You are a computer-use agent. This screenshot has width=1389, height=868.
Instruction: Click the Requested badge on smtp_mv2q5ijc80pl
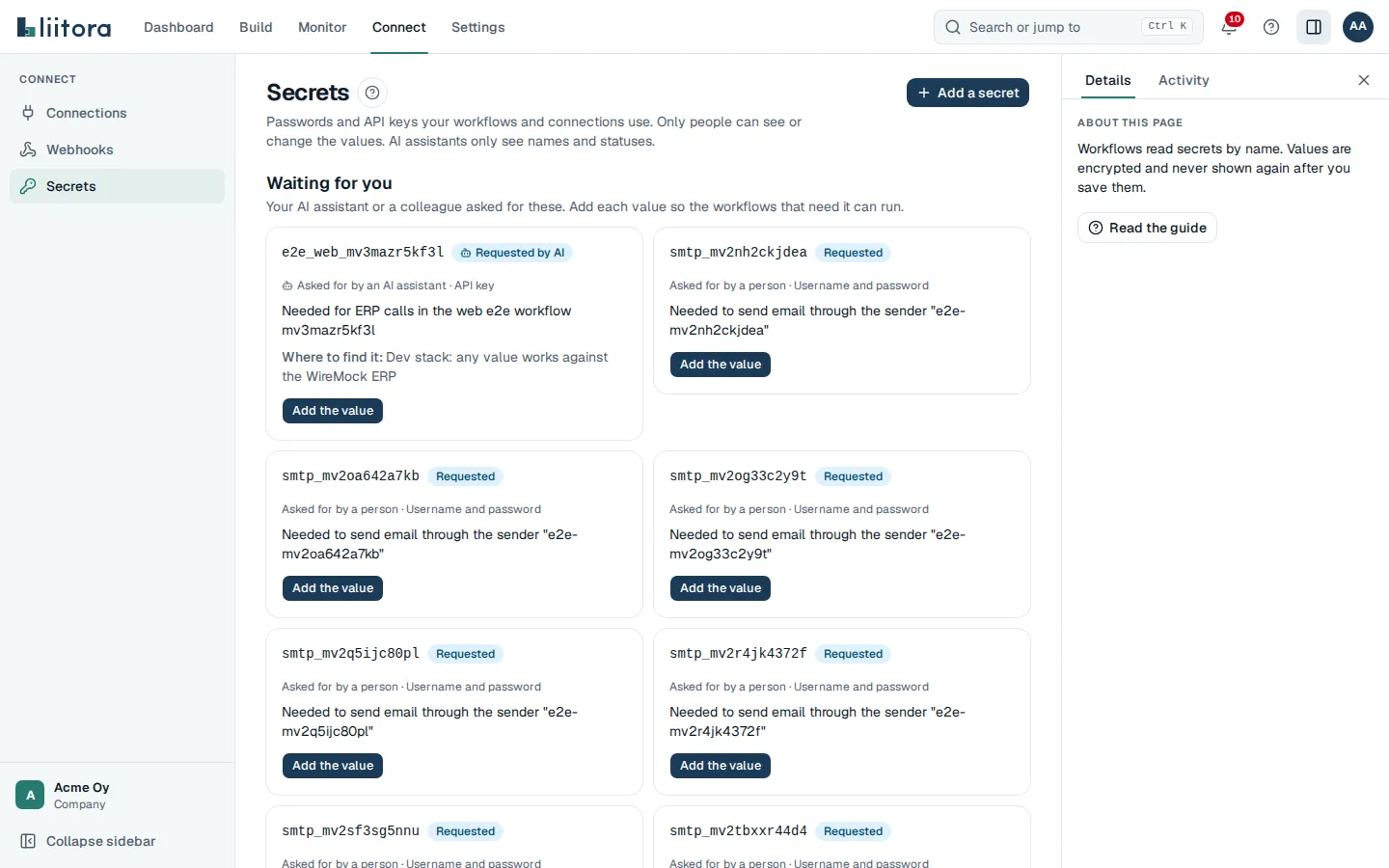click(465, 654)
